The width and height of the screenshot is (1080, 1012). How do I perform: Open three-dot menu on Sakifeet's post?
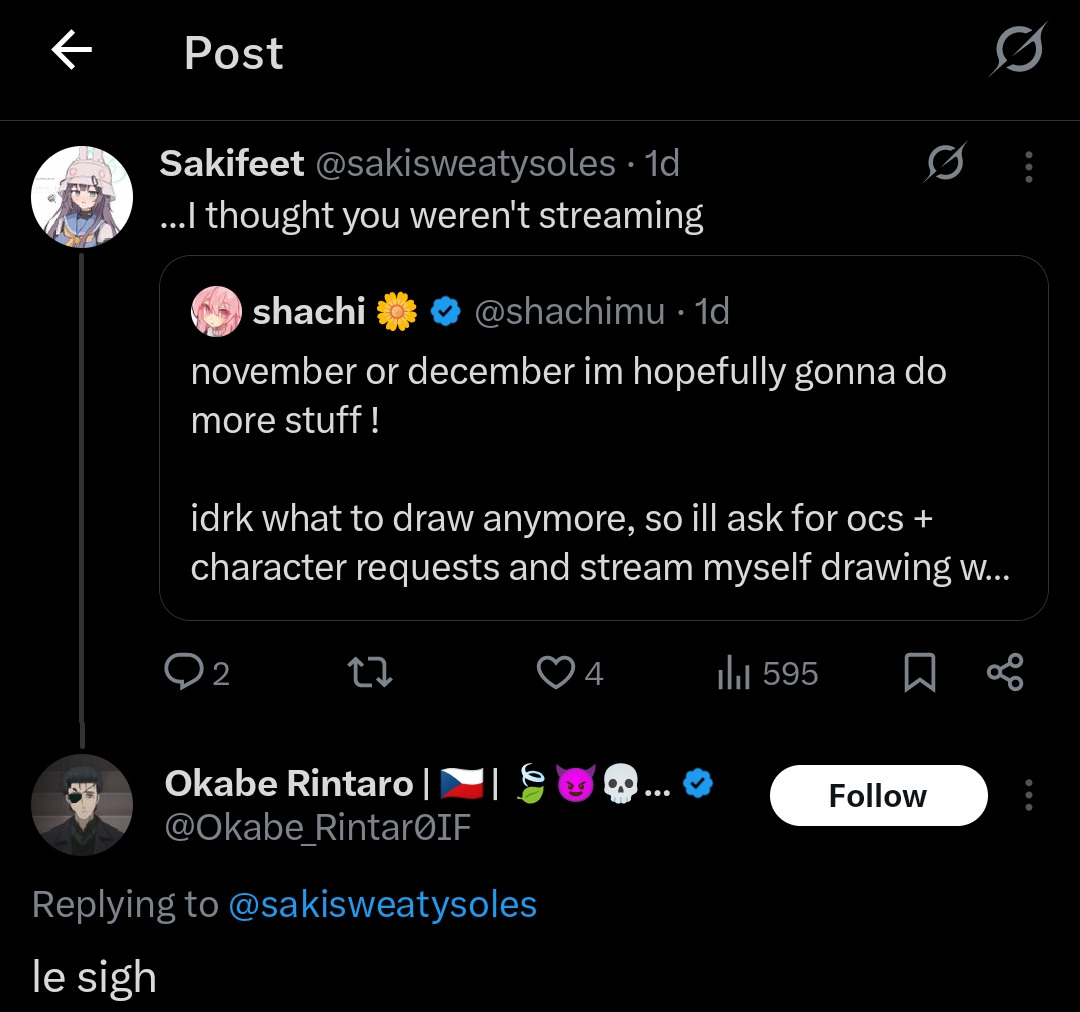(1028, 166)
